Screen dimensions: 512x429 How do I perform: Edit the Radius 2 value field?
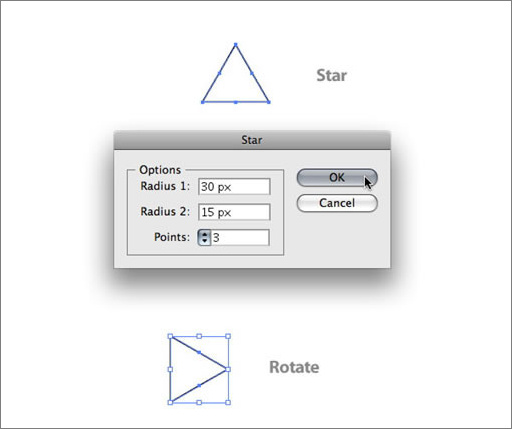tap(234, 212)
